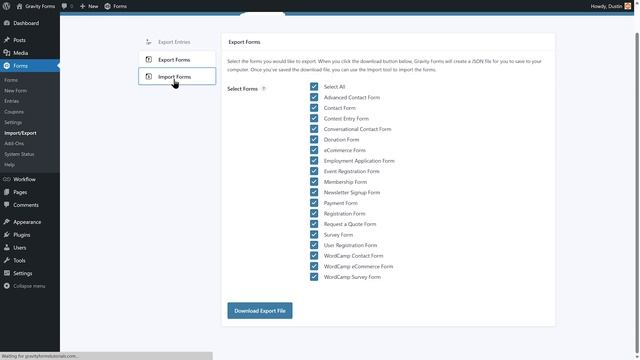Open the Entries submenu item
Image resolution: width=640 pixels, height=360 pixels.
(11, 101)
